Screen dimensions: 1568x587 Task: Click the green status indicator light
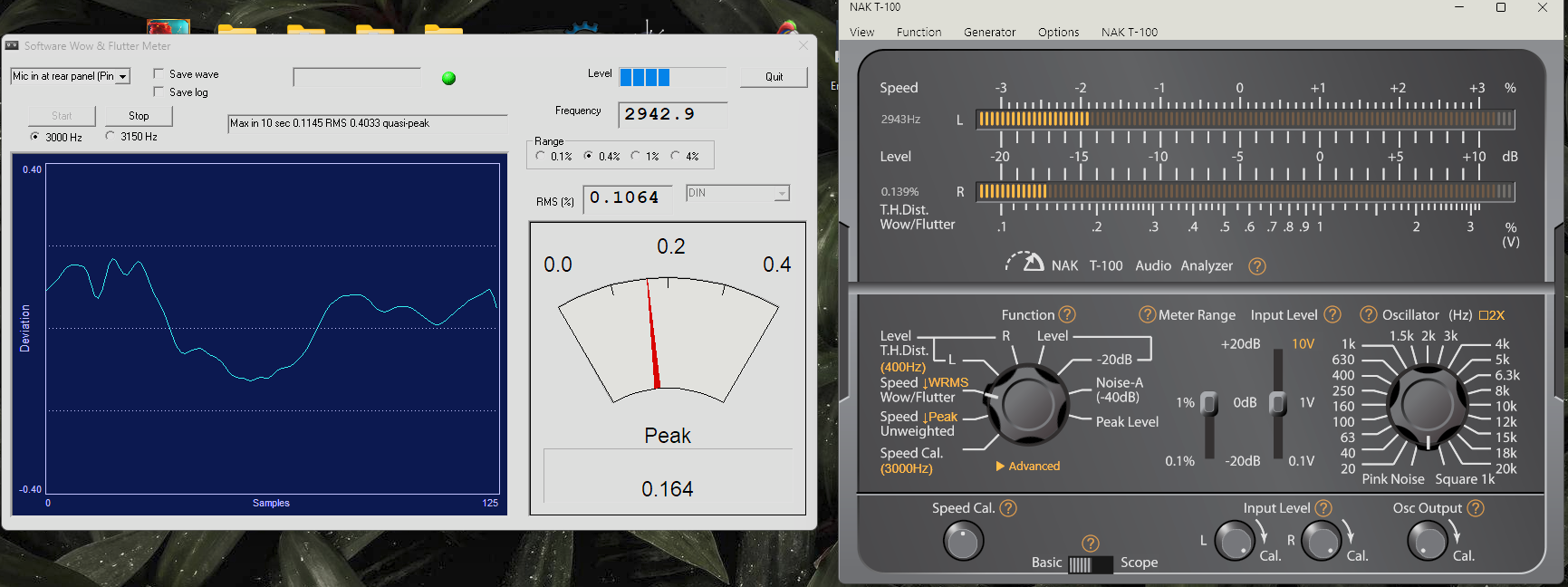(448, 78)
